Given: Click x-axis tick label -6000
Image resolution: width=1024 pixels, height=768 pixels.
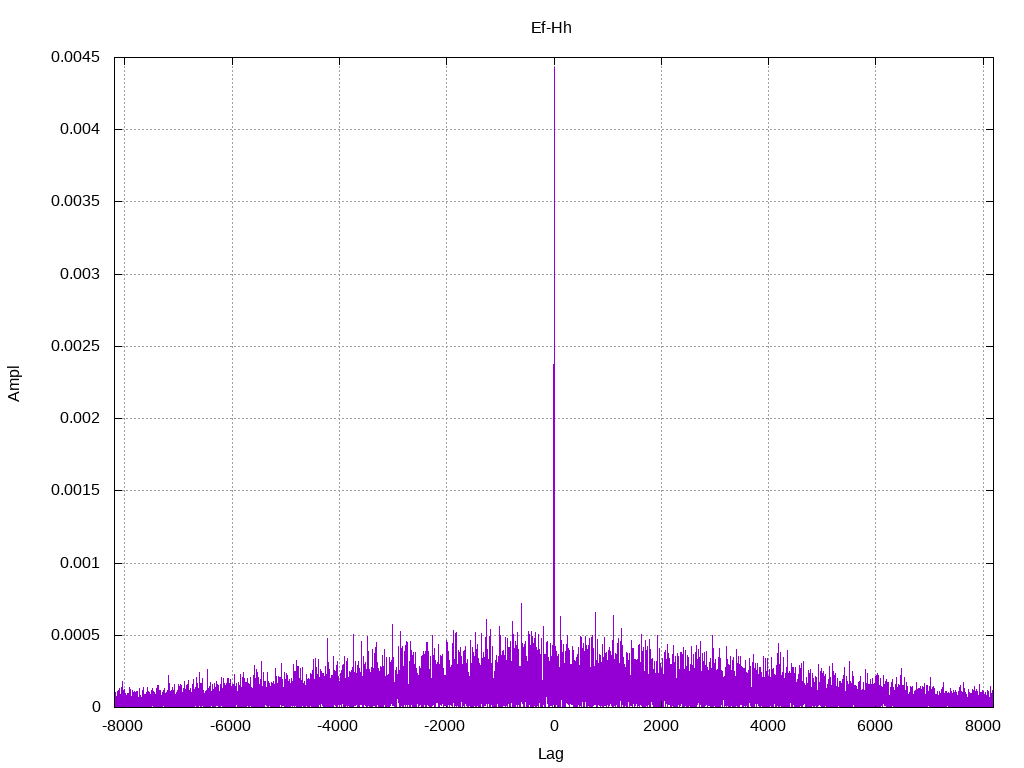Looking at the screenshot, I should click(x=231, y=726).
